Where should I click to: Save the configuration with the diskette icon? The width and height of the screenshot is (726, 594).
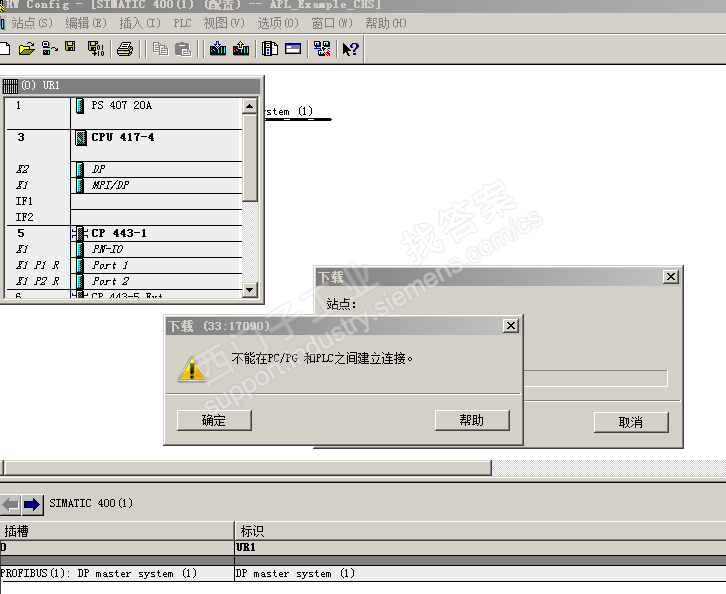click(70, 47)
